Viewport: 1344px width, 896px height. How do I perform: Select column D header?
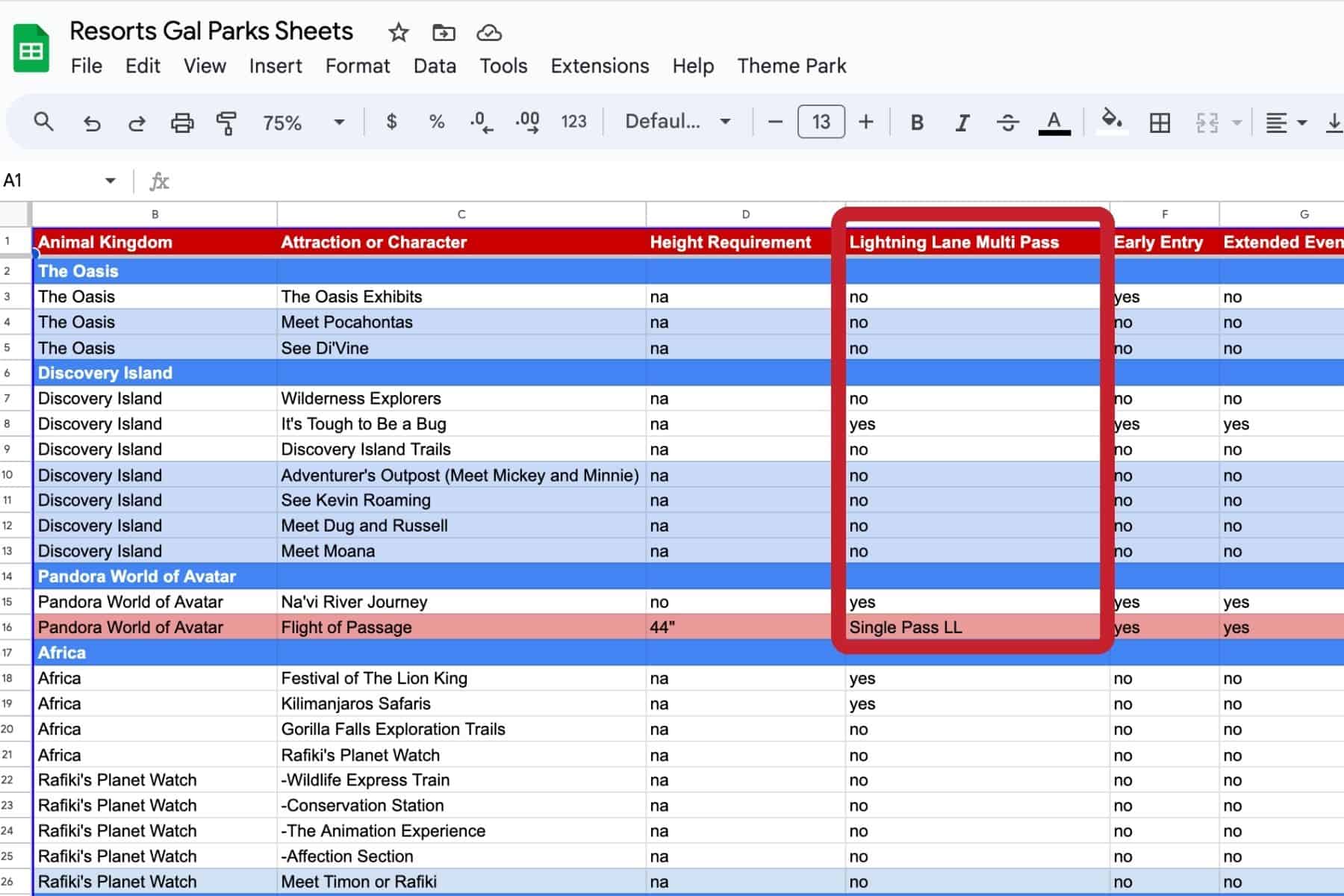[745, 214]
